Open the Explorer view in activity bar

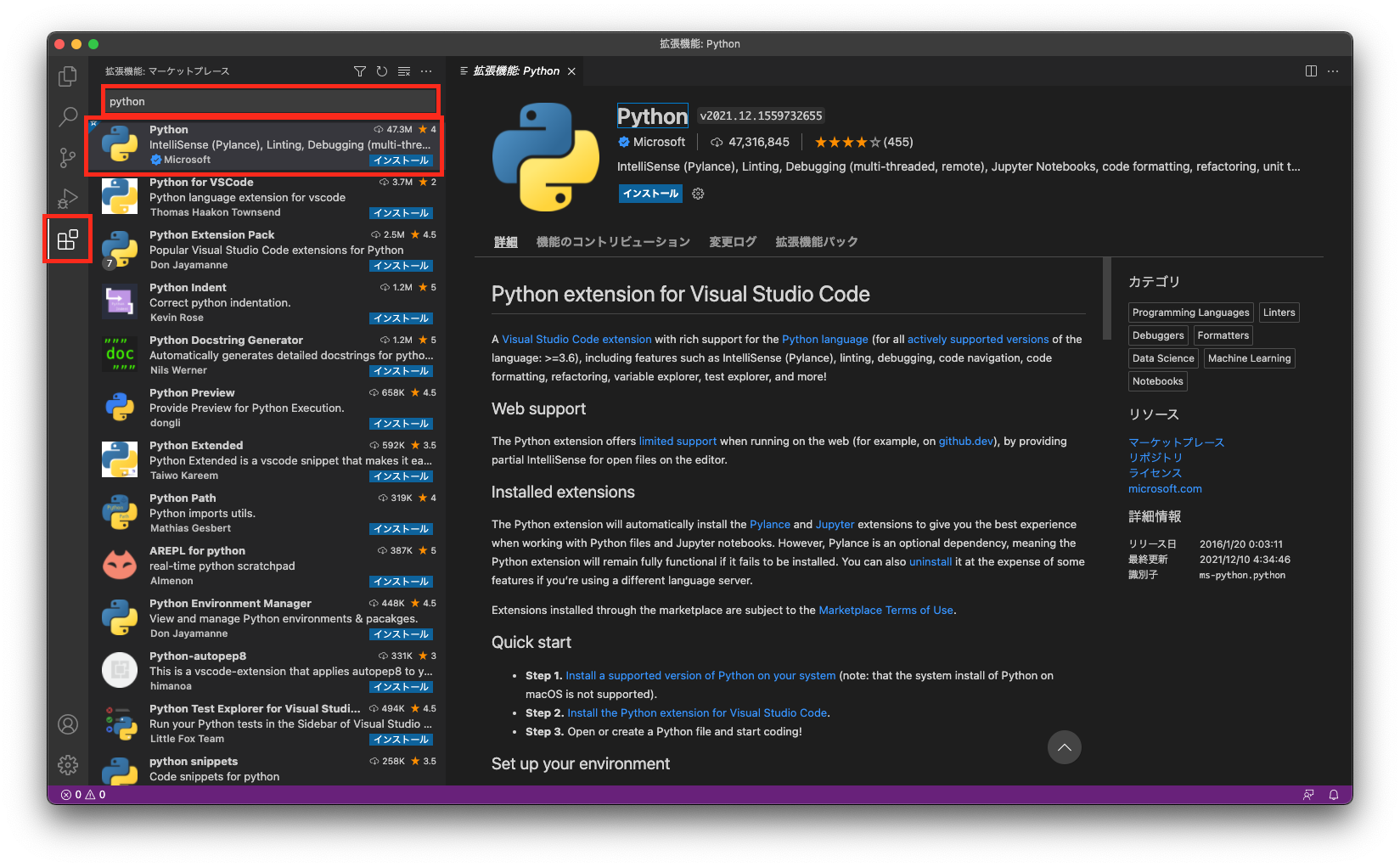[x=68, y=76]
